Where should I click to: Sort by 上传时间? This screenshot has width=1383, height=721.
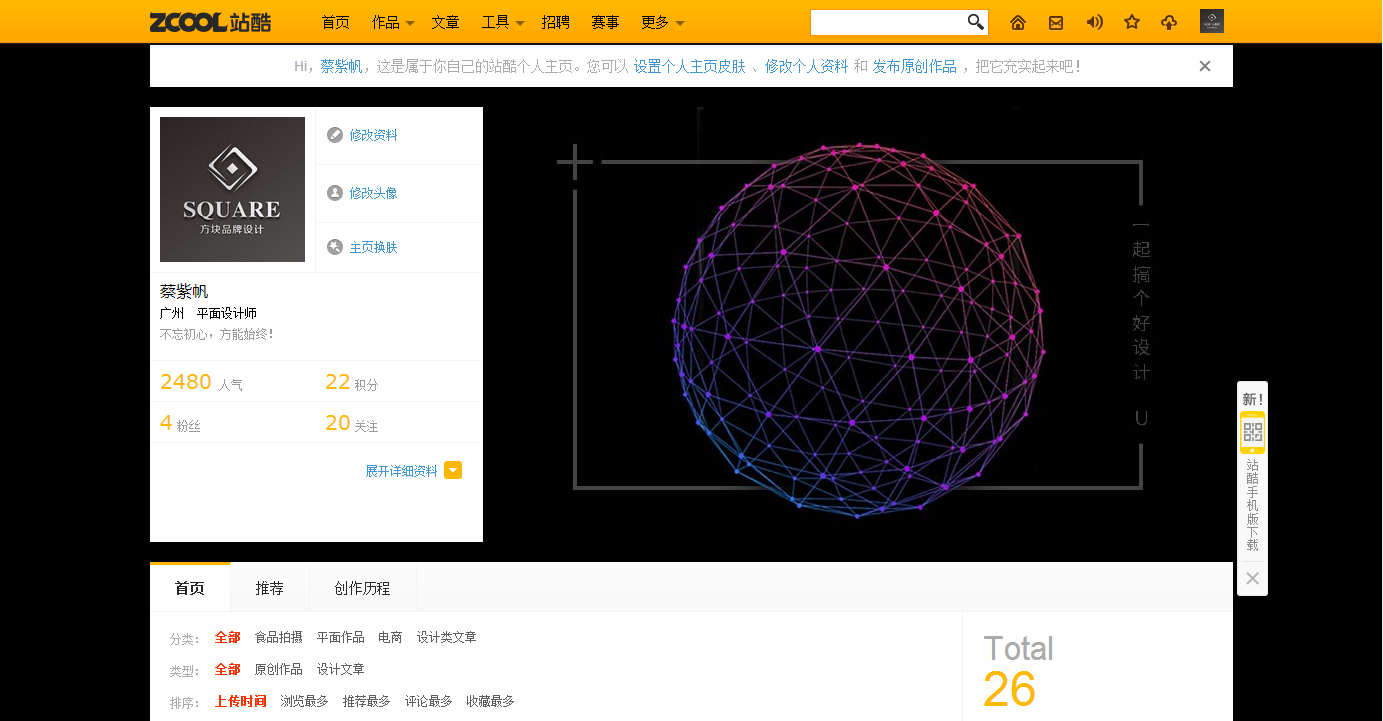pyautogui.click(x=240, y=701)
